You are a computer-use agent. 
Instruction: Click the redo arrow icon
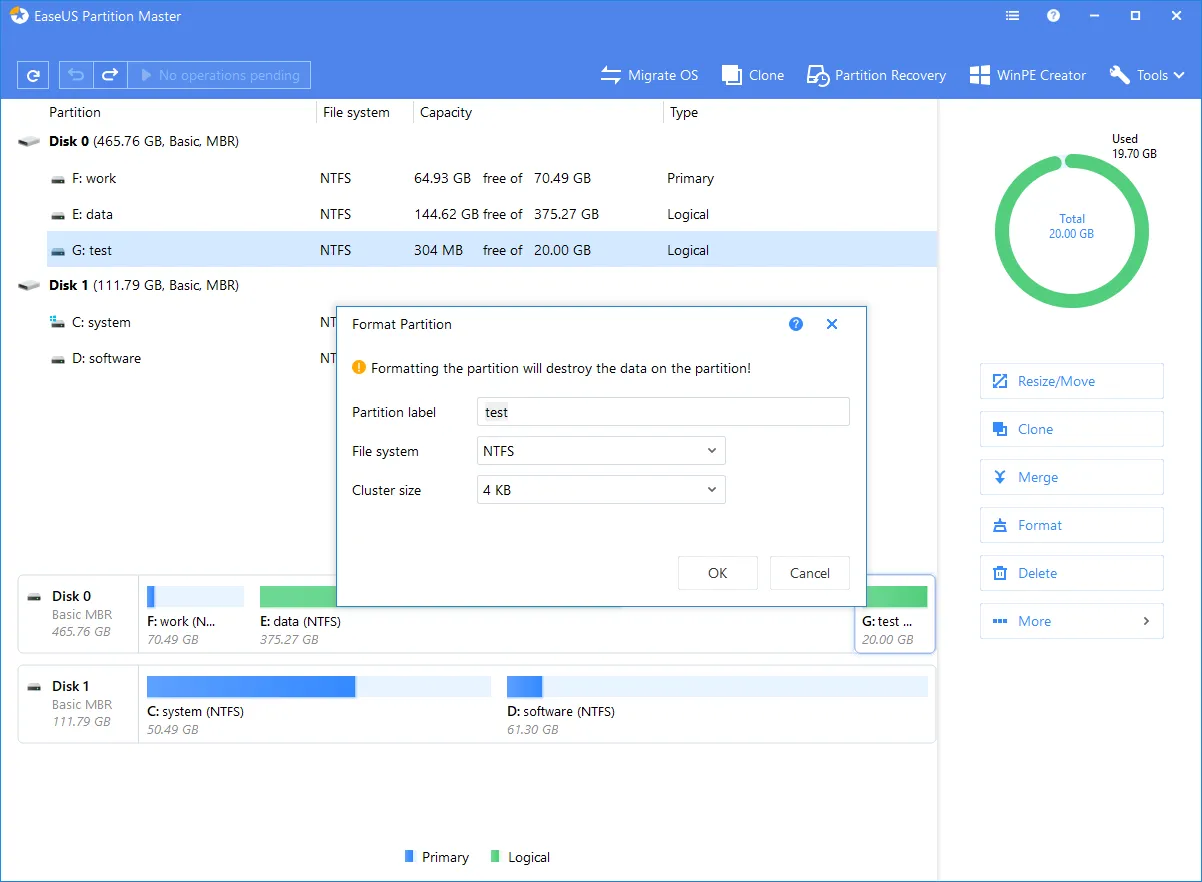tap(110, 75)
